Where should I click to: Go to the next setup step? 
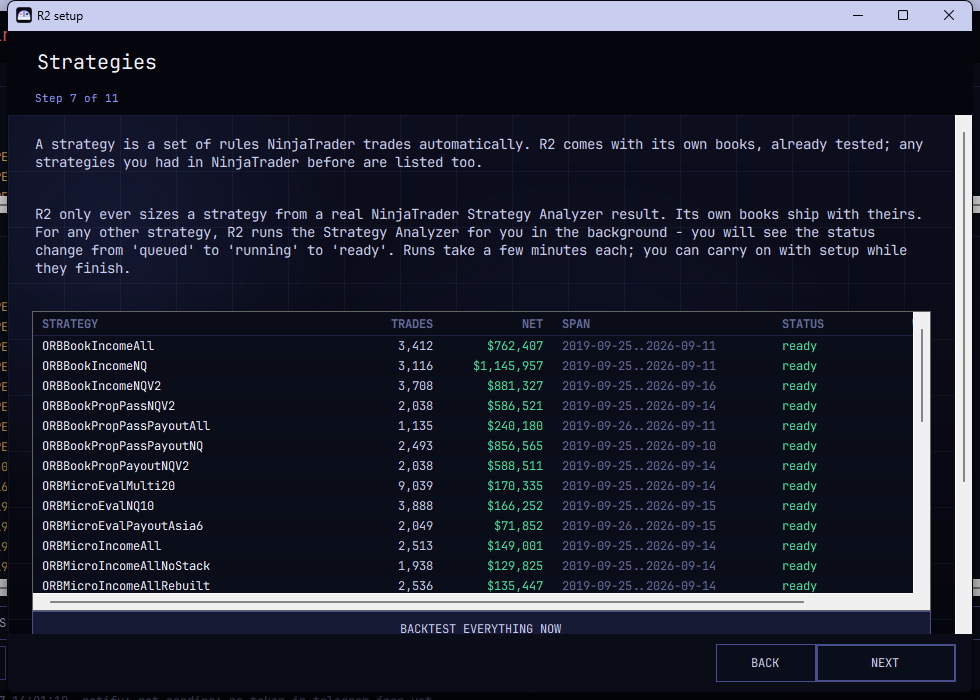click(x=885, y=662)
